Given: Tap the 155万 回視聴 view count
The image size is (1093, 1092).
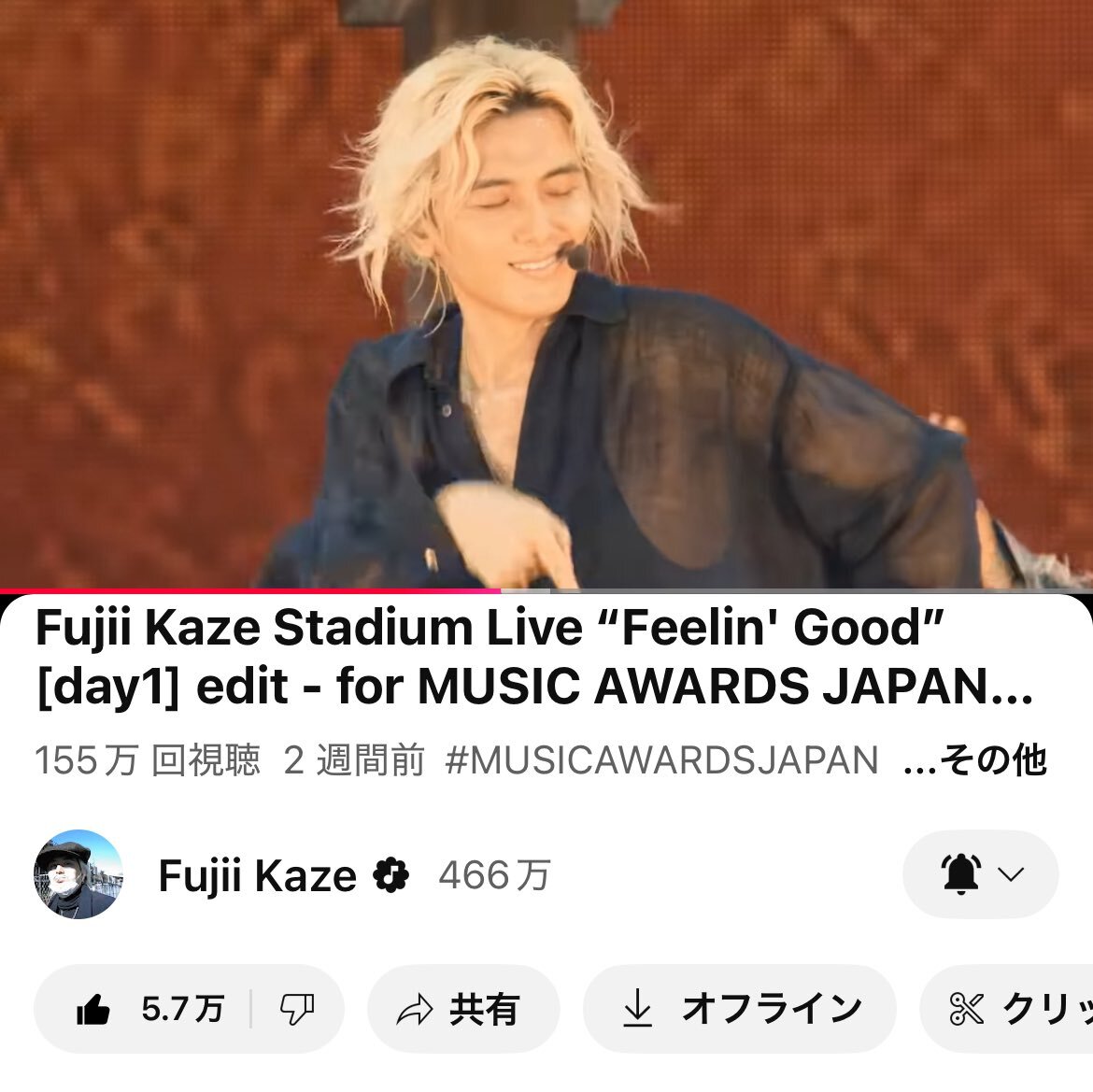Looking at the screenshot, I should click(x=147, y=759).
